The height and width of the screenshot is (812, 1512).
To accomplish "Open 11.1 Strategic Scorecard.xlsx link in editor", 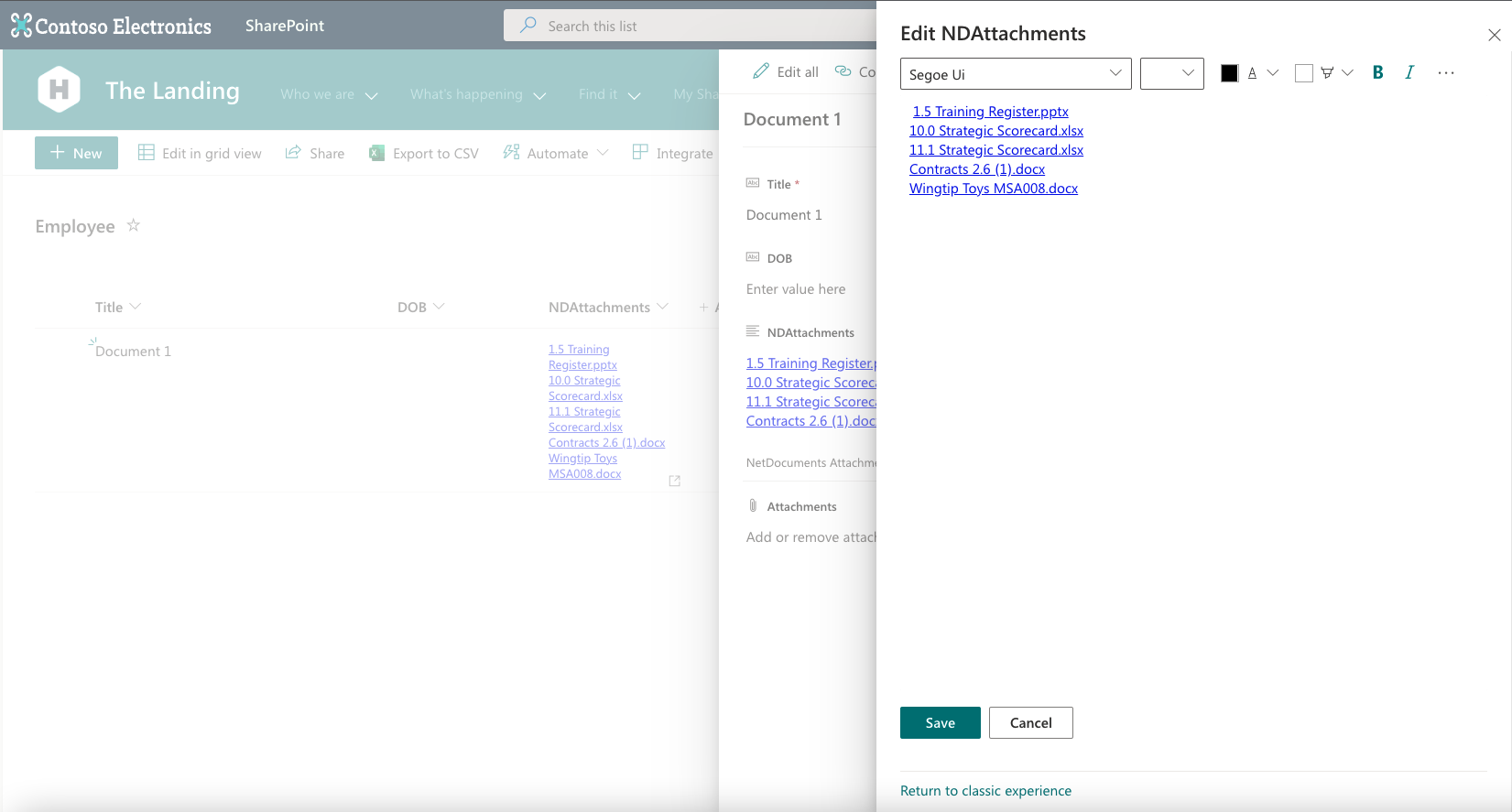I will (995, 150).
